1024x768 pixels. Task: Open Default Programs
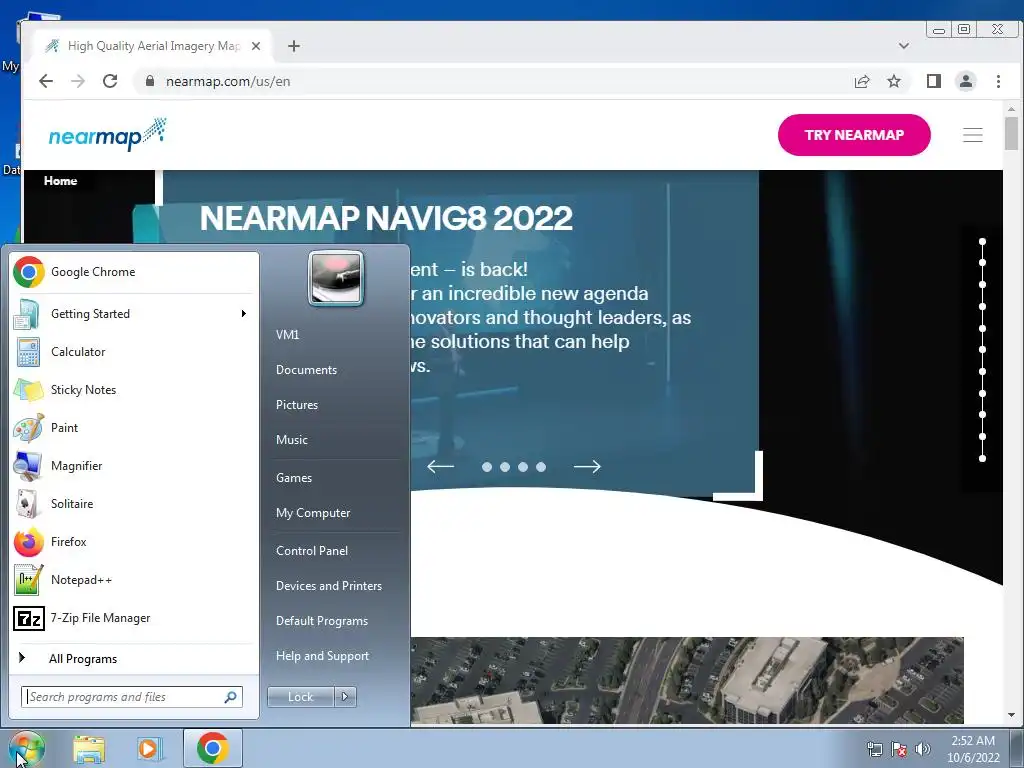click(x=321, y=621)
